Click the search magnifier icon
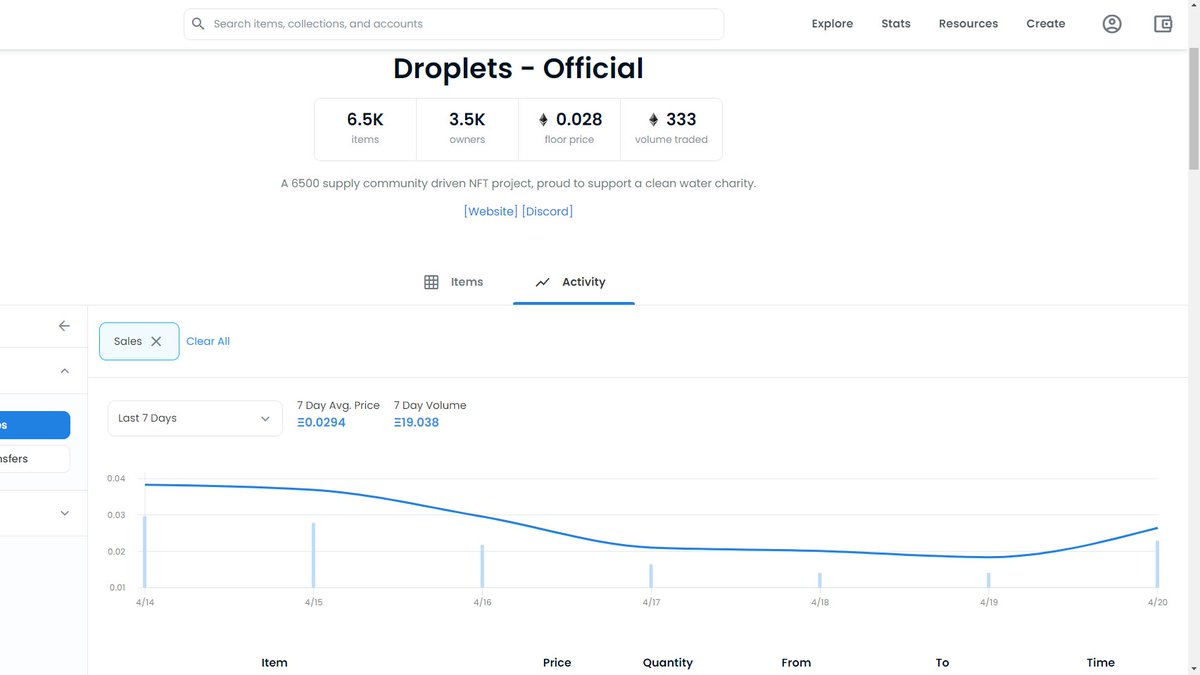The height and width of the screenshot is (675, 1200). pos(198,24)
